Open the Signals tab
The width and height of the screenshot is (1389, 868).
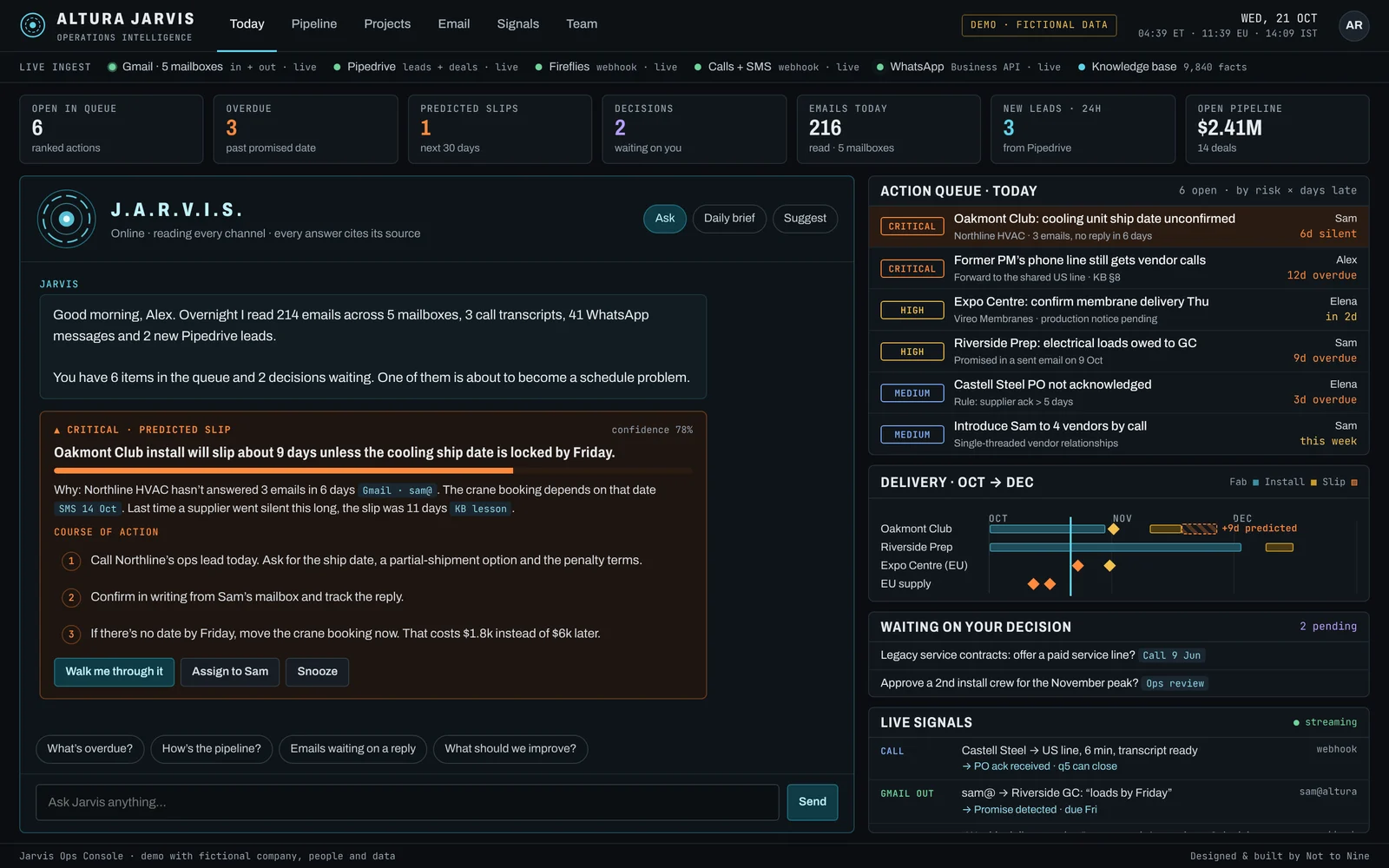pos(518,24)
